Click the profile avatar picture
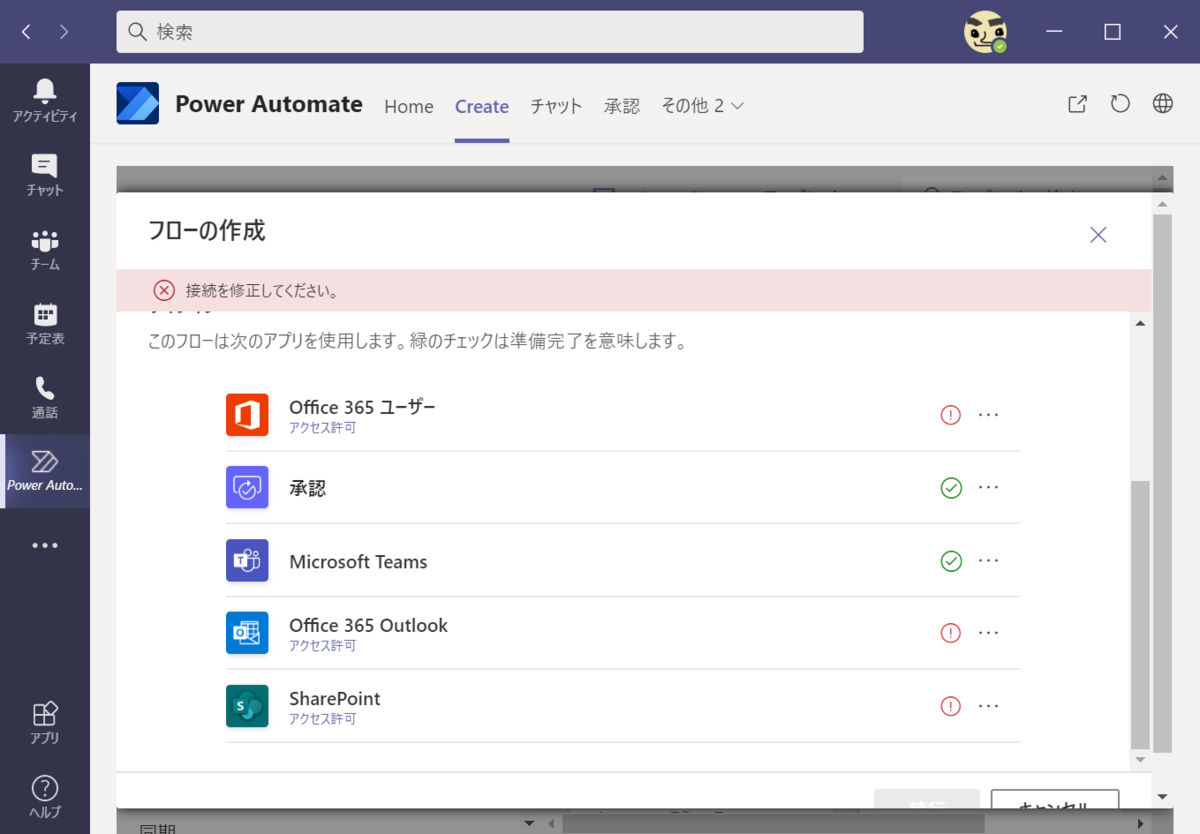1200x834 pixels. 984,32
